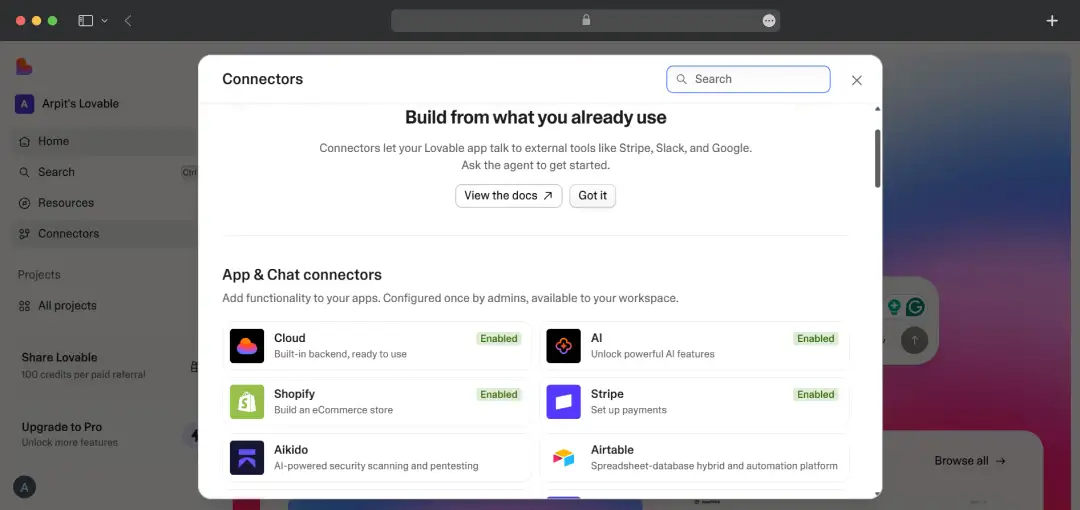Click the up-arrow send button

point(915,340)
